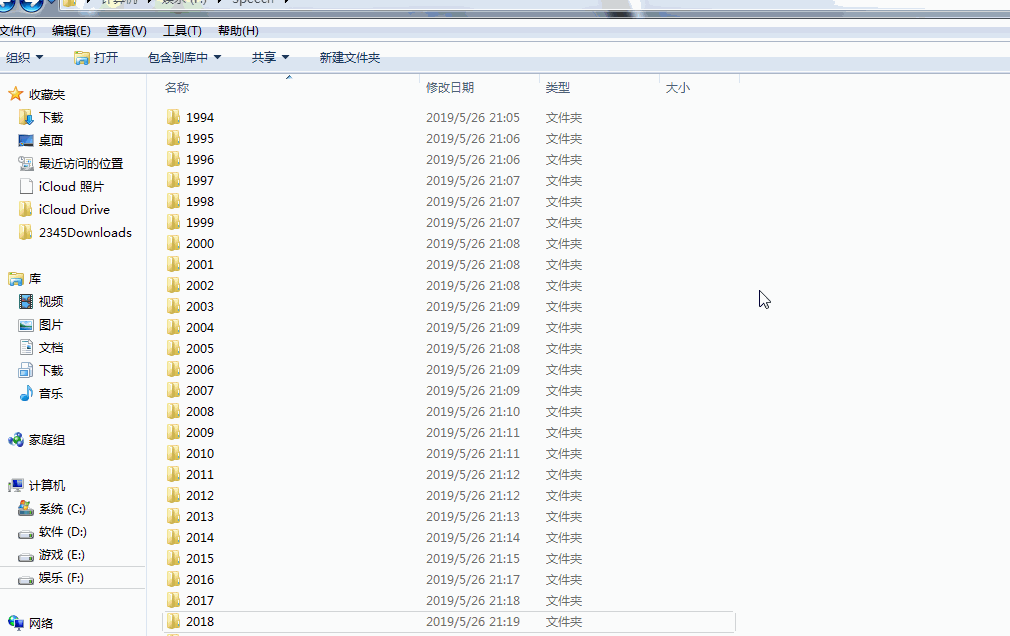Expand the 共享 dropdown
The image size is (1010, 636).
tap(270, 57)
